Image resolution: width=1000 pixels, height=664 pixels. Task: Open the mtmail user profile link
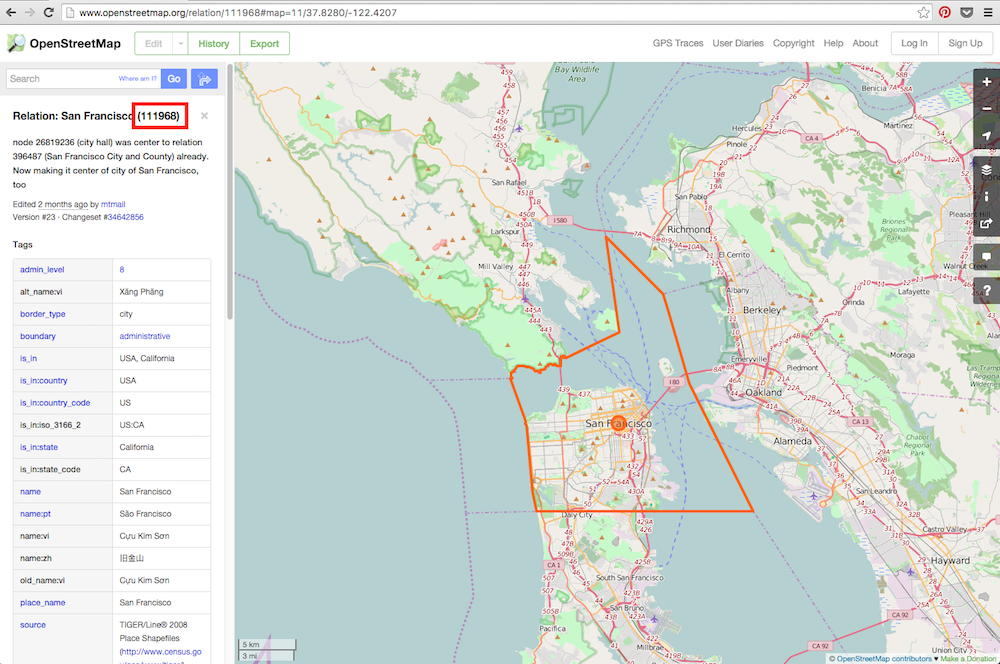pyautogui.click(x=113, y=204)
